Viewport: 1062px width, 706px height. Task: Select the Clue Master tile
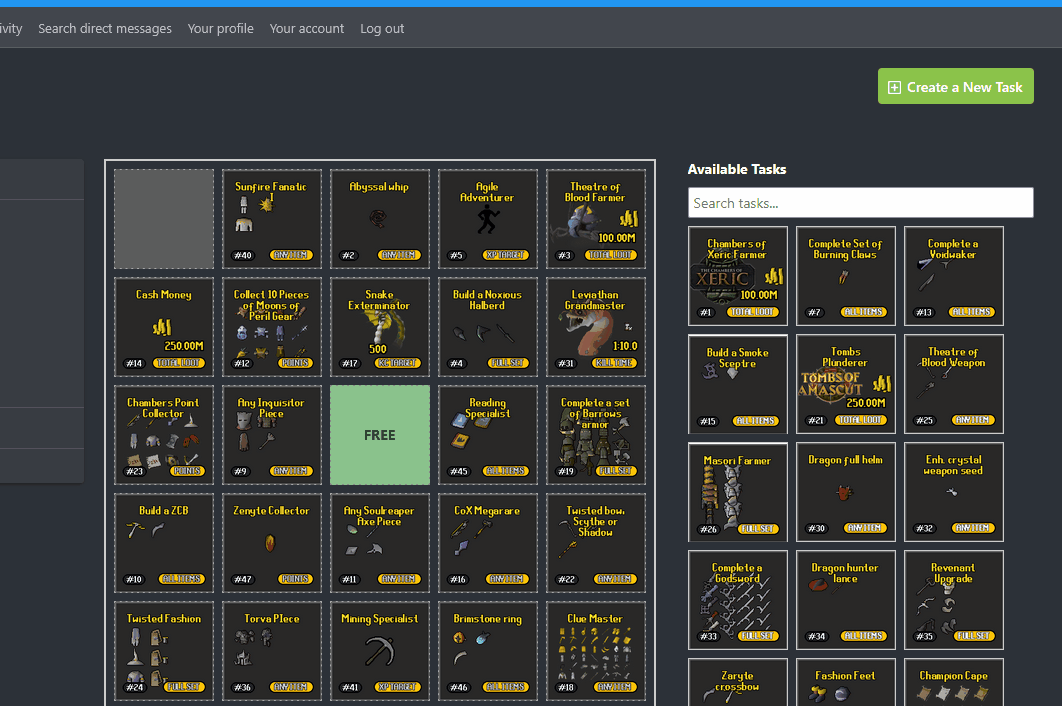pos(596,651)
